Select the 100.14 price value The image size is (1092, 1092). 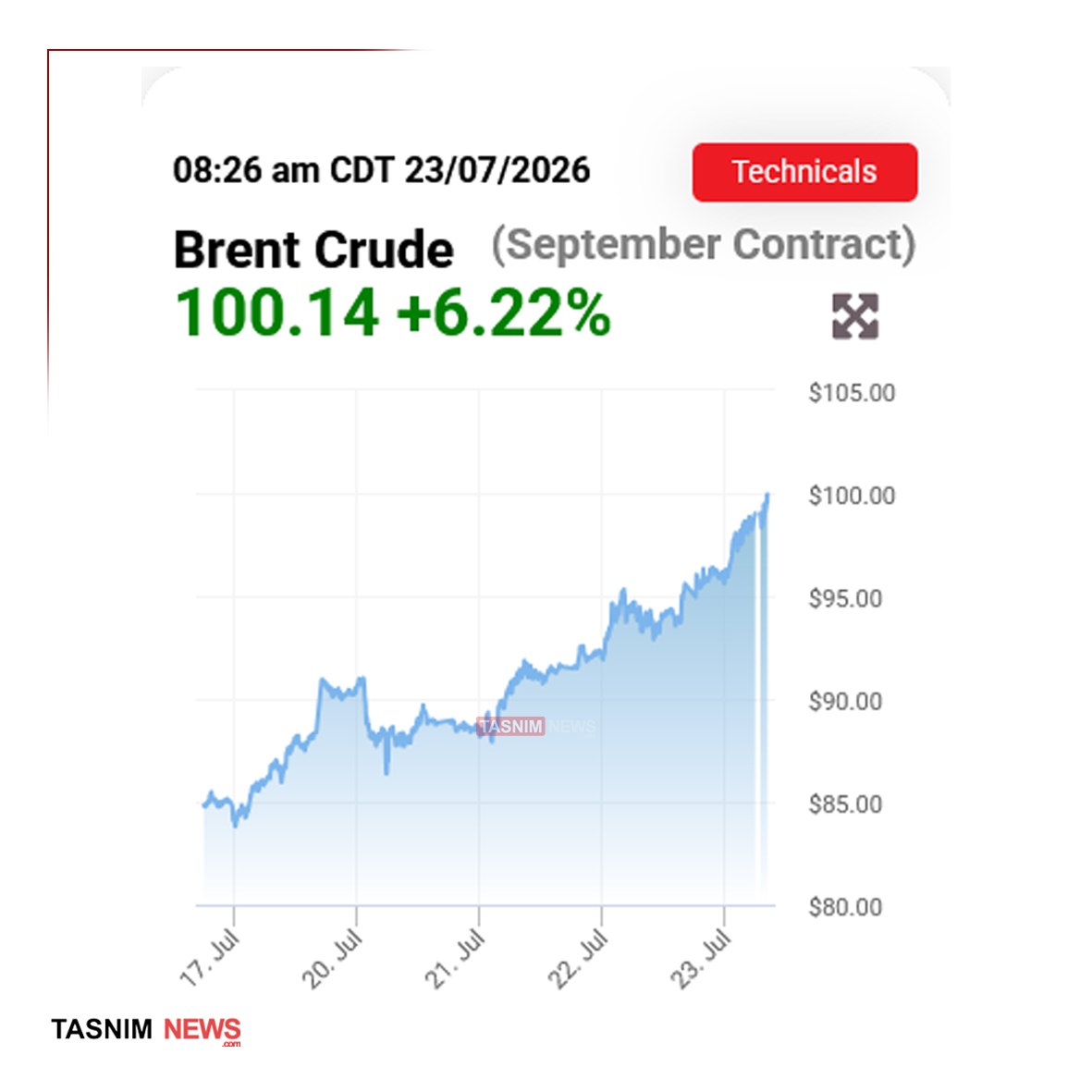(x=277, y=313)
